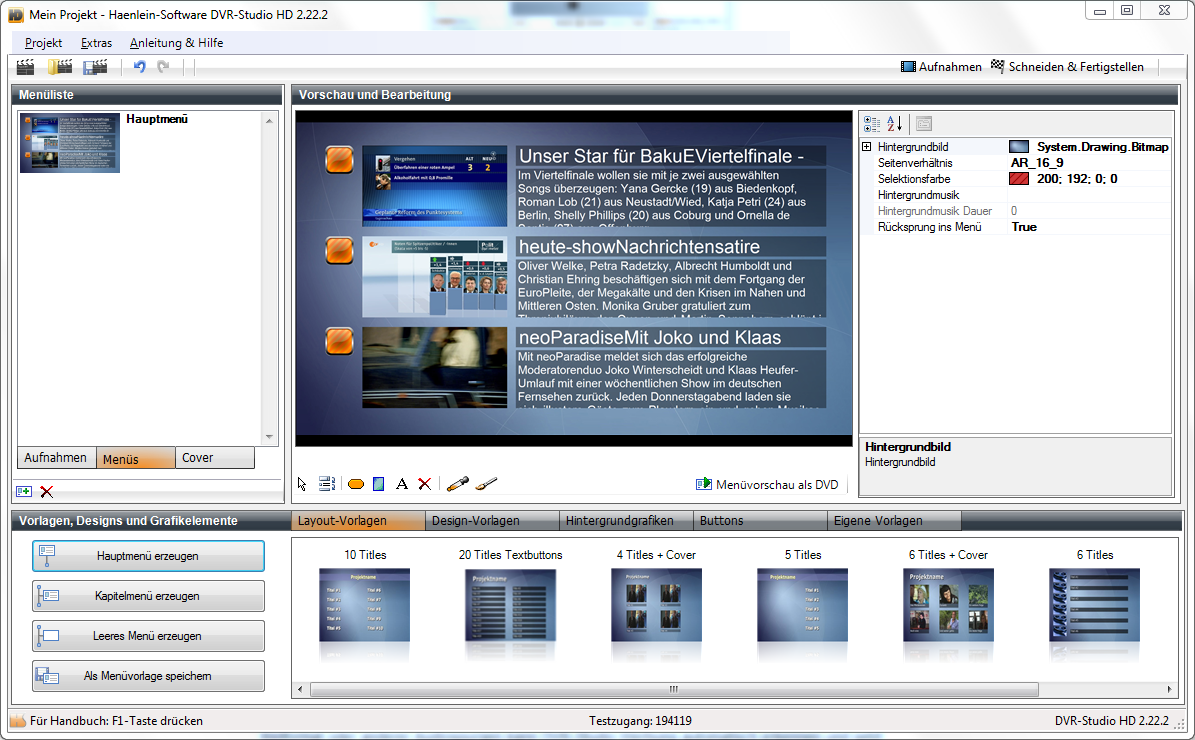Select the Layout-Vorlagen tab
Viewport: 1195px width, 740px height.
pyautogui.click(x=358, y=521)
